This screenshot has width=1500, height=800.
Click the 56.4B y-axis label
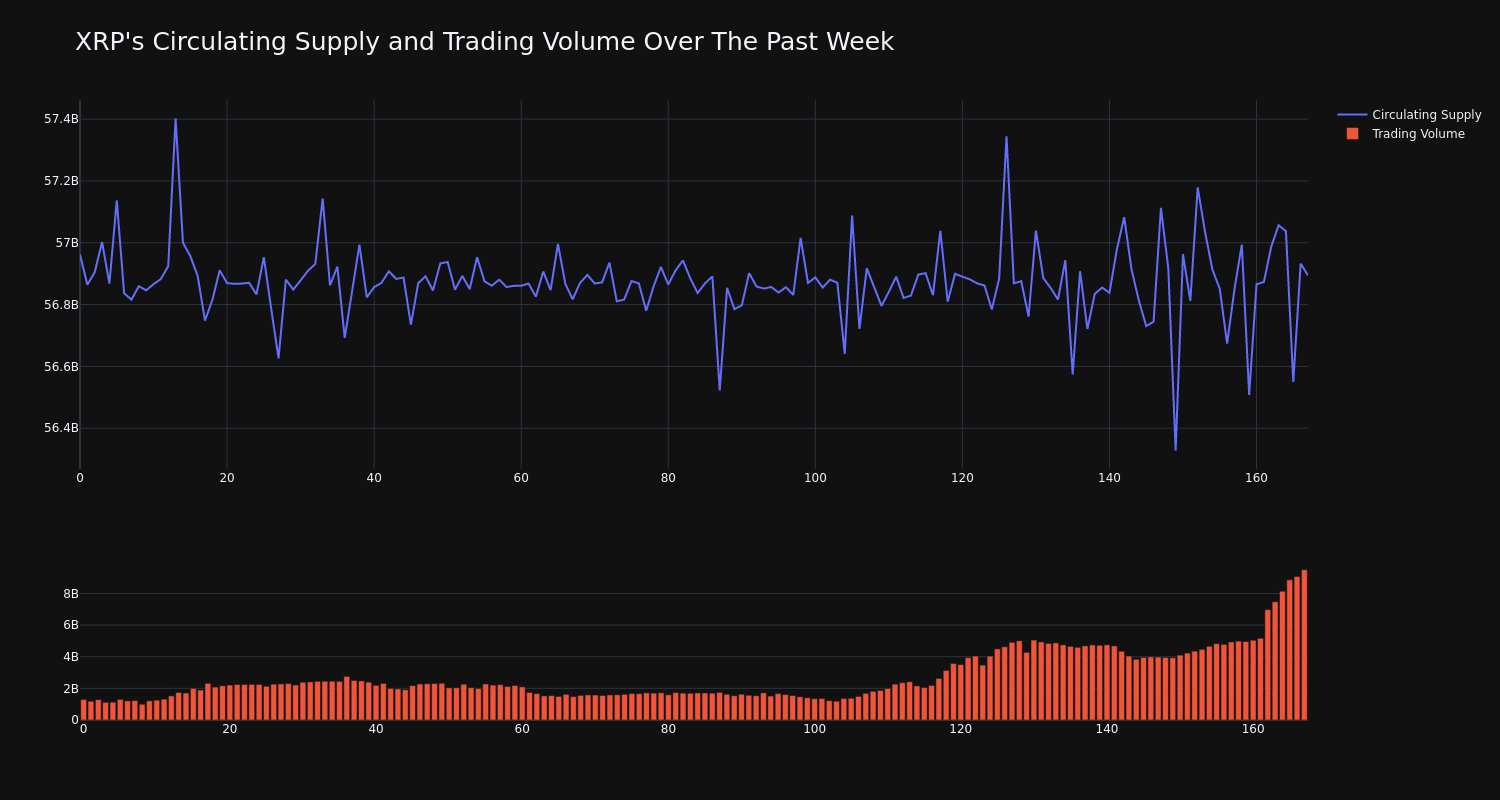61,428
